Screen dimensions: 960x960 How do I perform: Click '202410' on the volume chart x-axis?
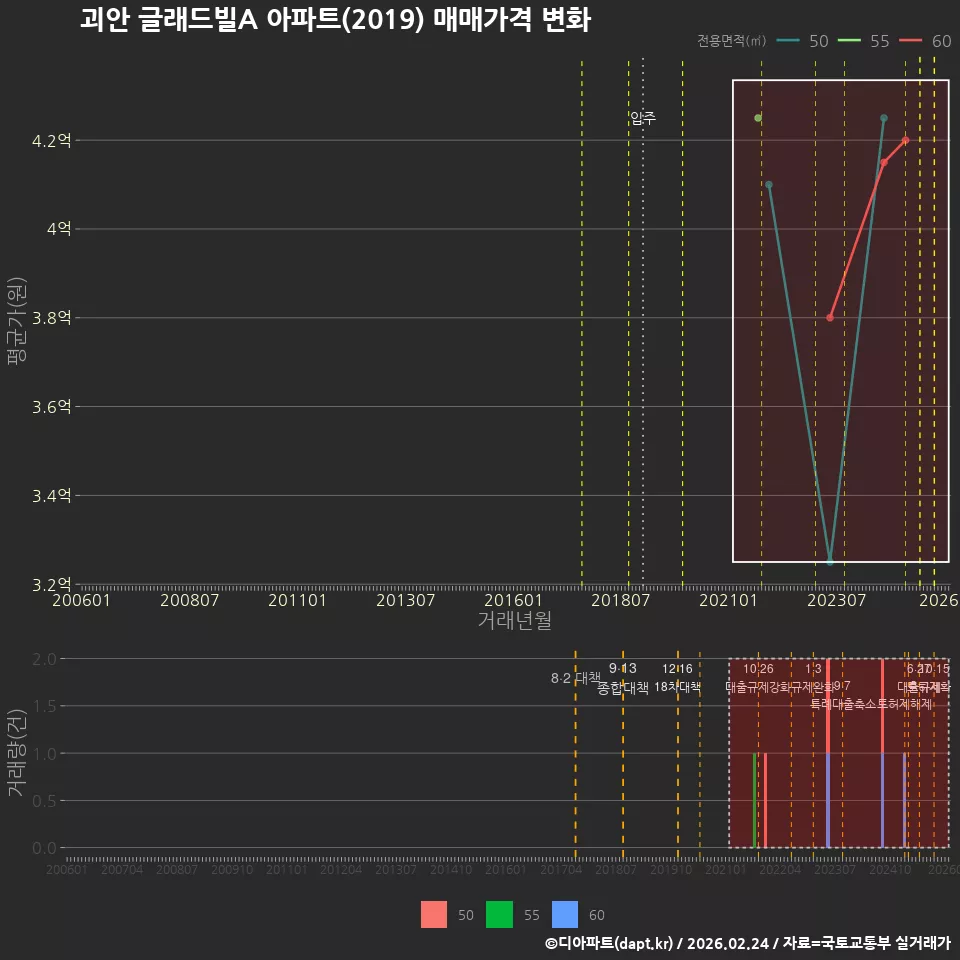point(890,869)
